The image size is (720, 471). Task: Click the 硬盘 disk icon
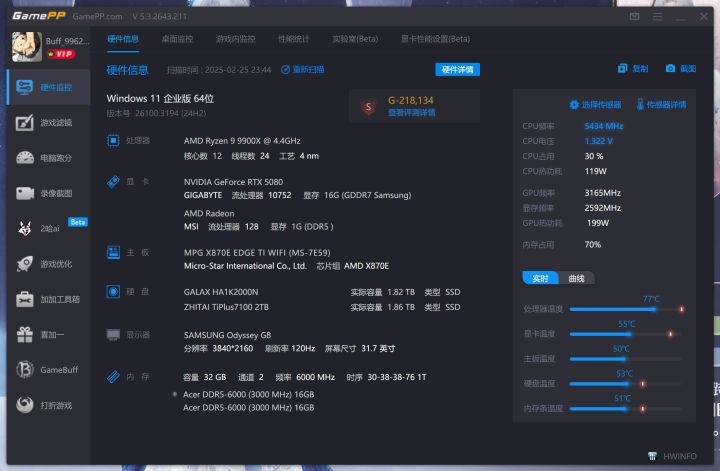pos(113,292)
